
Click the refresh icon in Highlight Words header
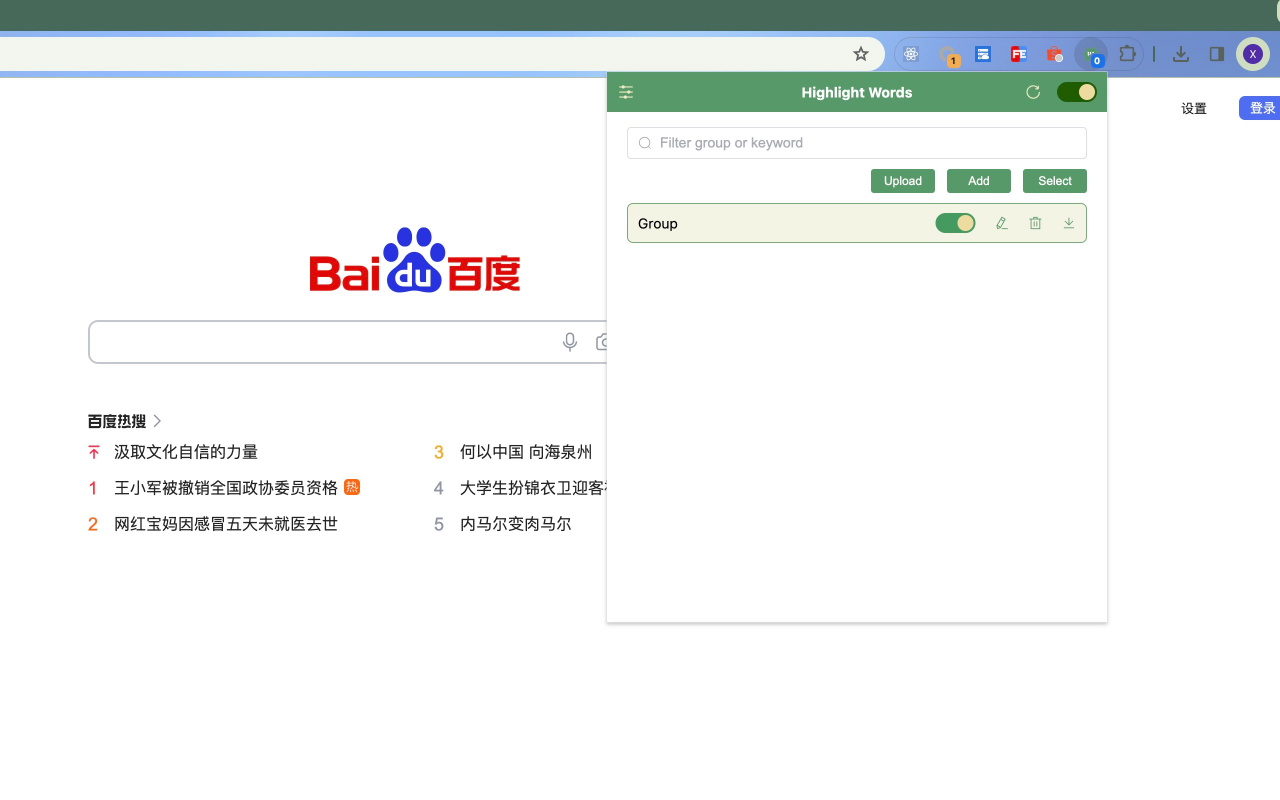click(1033, 91)
